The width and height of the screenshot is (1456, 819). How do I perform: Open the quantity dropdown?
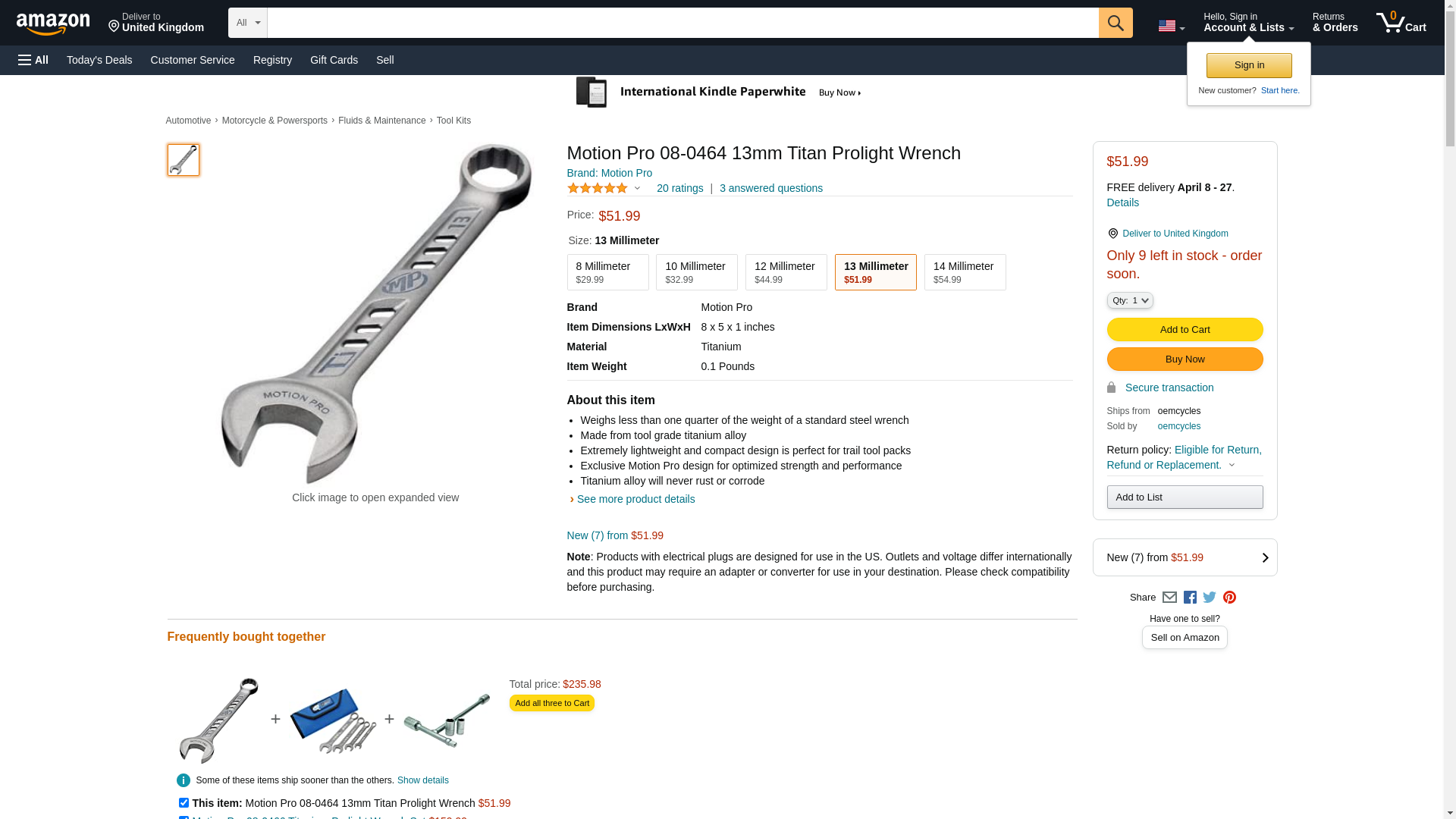pos(1129,300)
